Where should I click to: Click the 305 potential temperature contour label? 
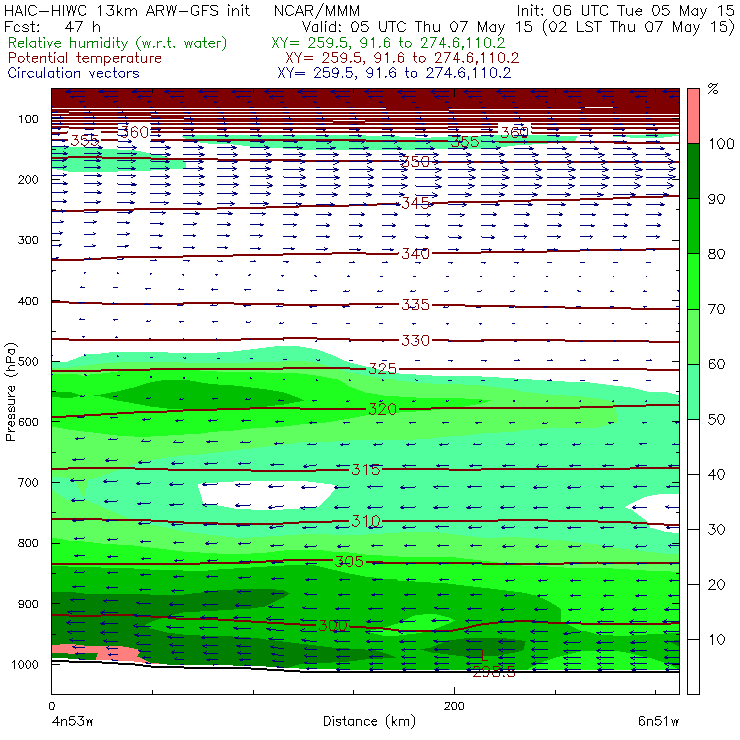[x=349, y=562]
